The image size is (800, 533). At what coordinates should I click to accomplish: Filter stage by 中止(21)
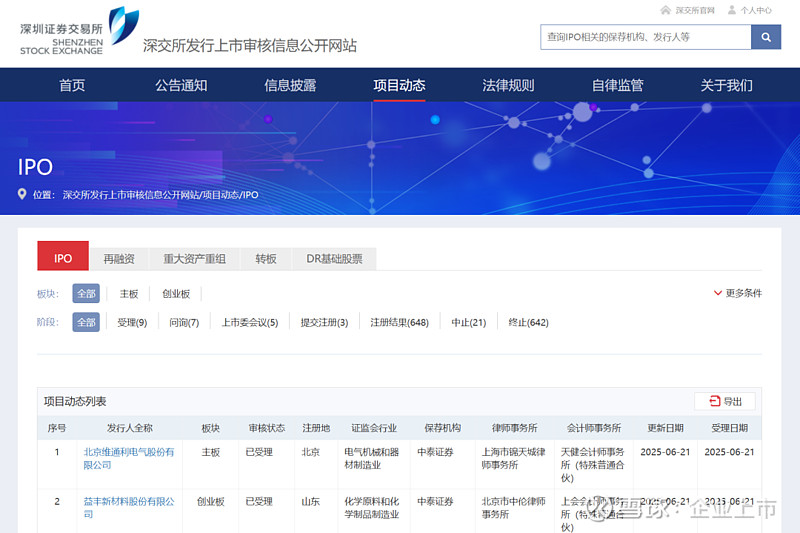pyautogui.click(x=469, y=322)
